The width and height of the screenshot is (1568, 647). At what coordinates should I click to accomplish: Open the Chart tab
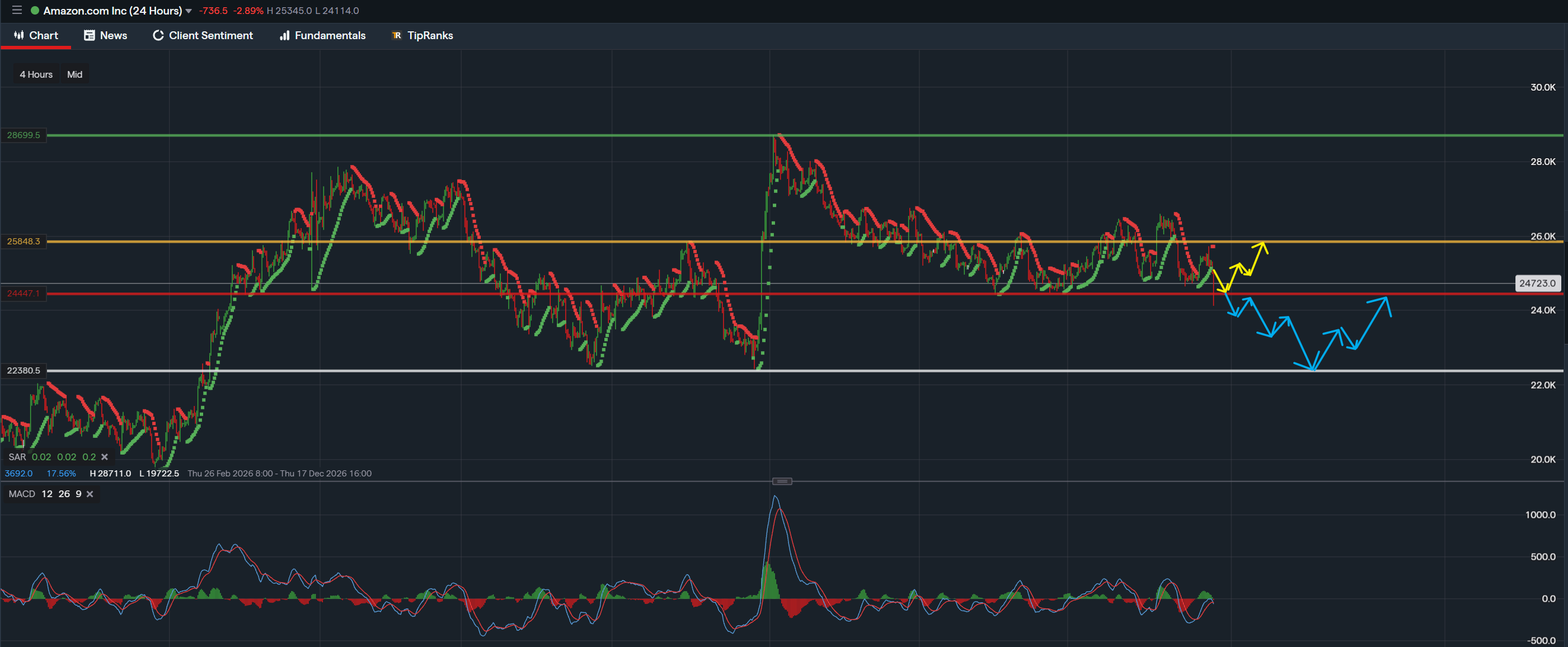[x=36, y=35]
